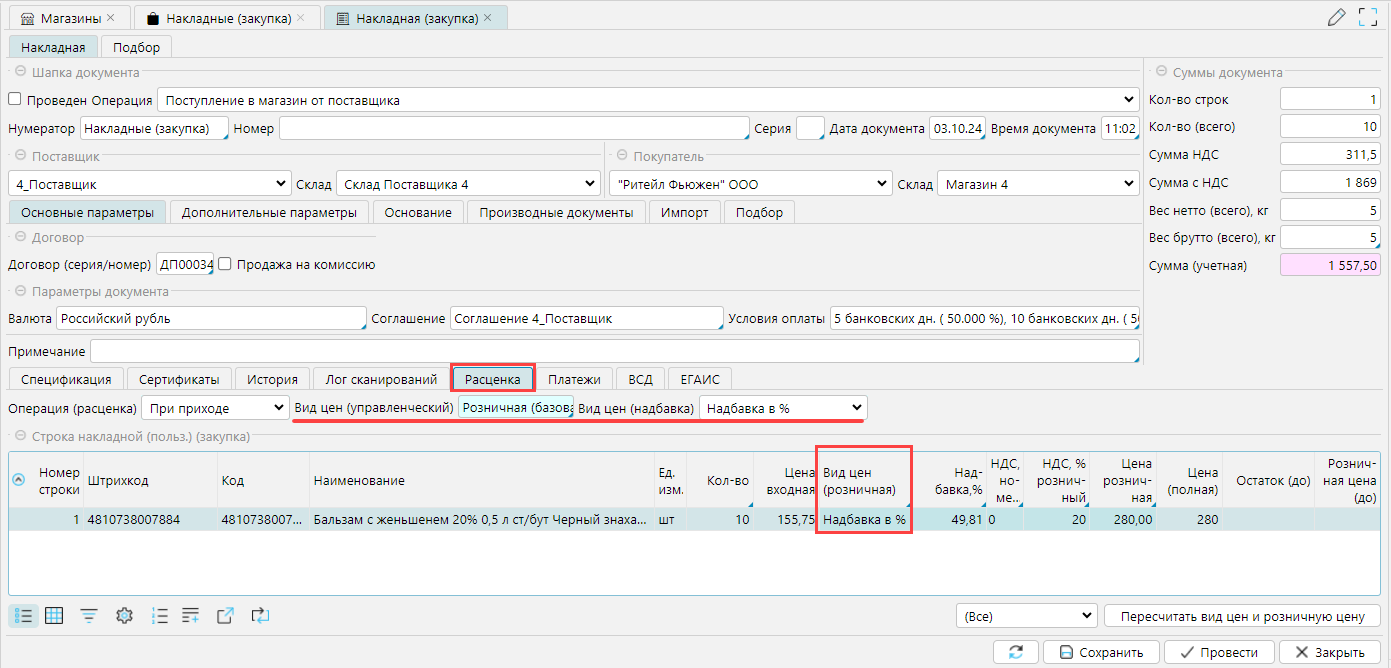
Task: Check the Проведен checkbox
Action: tap(15, 100)
